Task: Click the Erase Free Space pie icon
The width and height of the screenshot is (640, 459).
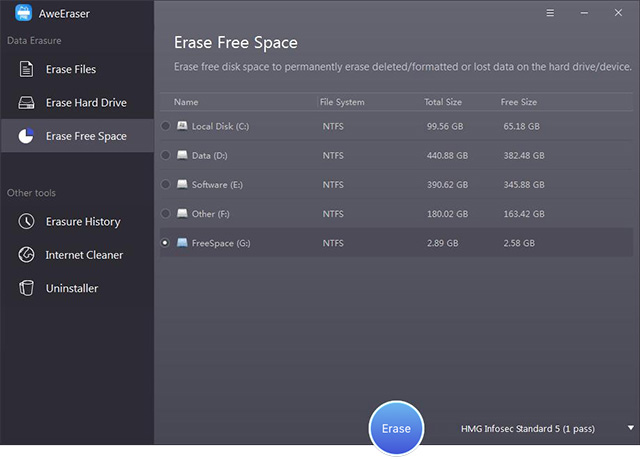Action: click(26, 136)
